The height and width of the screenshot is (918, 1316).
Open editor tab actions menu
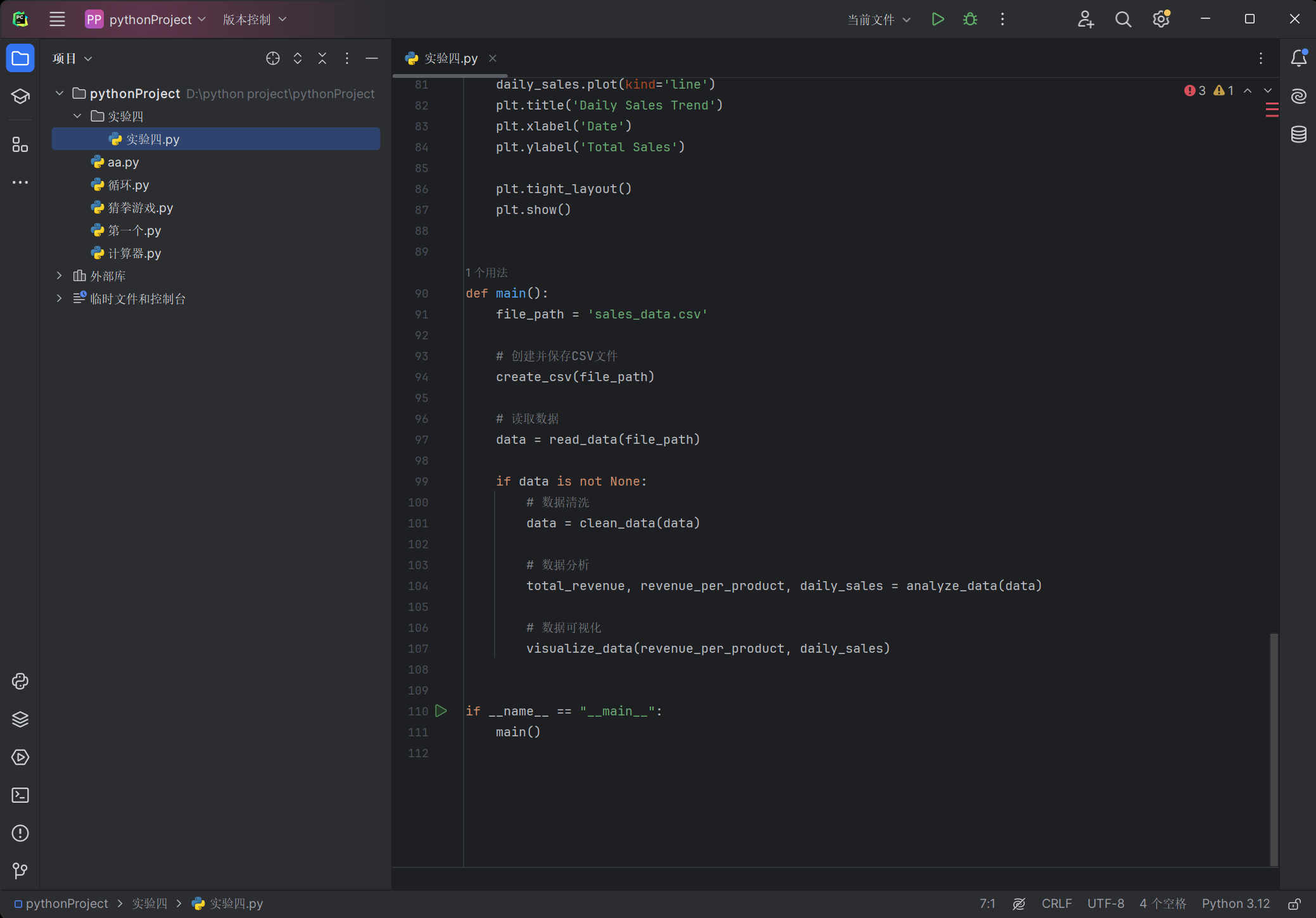(1261, 58)
